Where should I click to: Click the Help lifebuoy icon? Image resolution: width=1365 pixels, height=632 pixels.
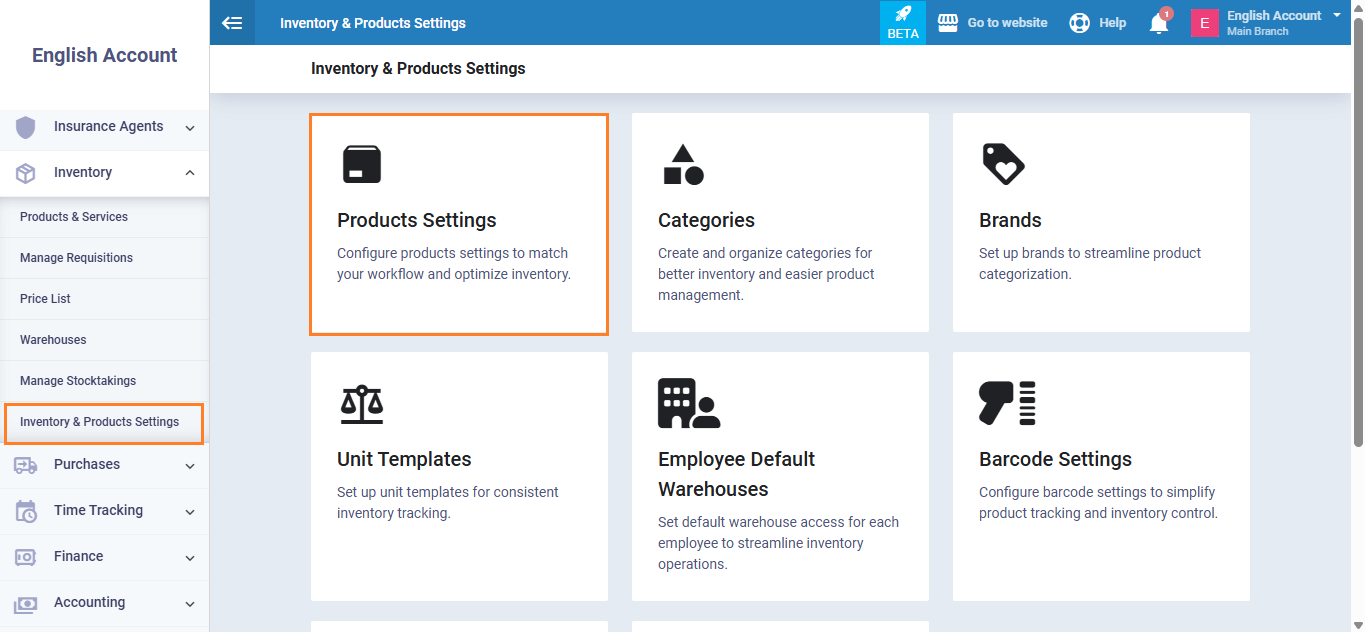(x=1079, y=23)
